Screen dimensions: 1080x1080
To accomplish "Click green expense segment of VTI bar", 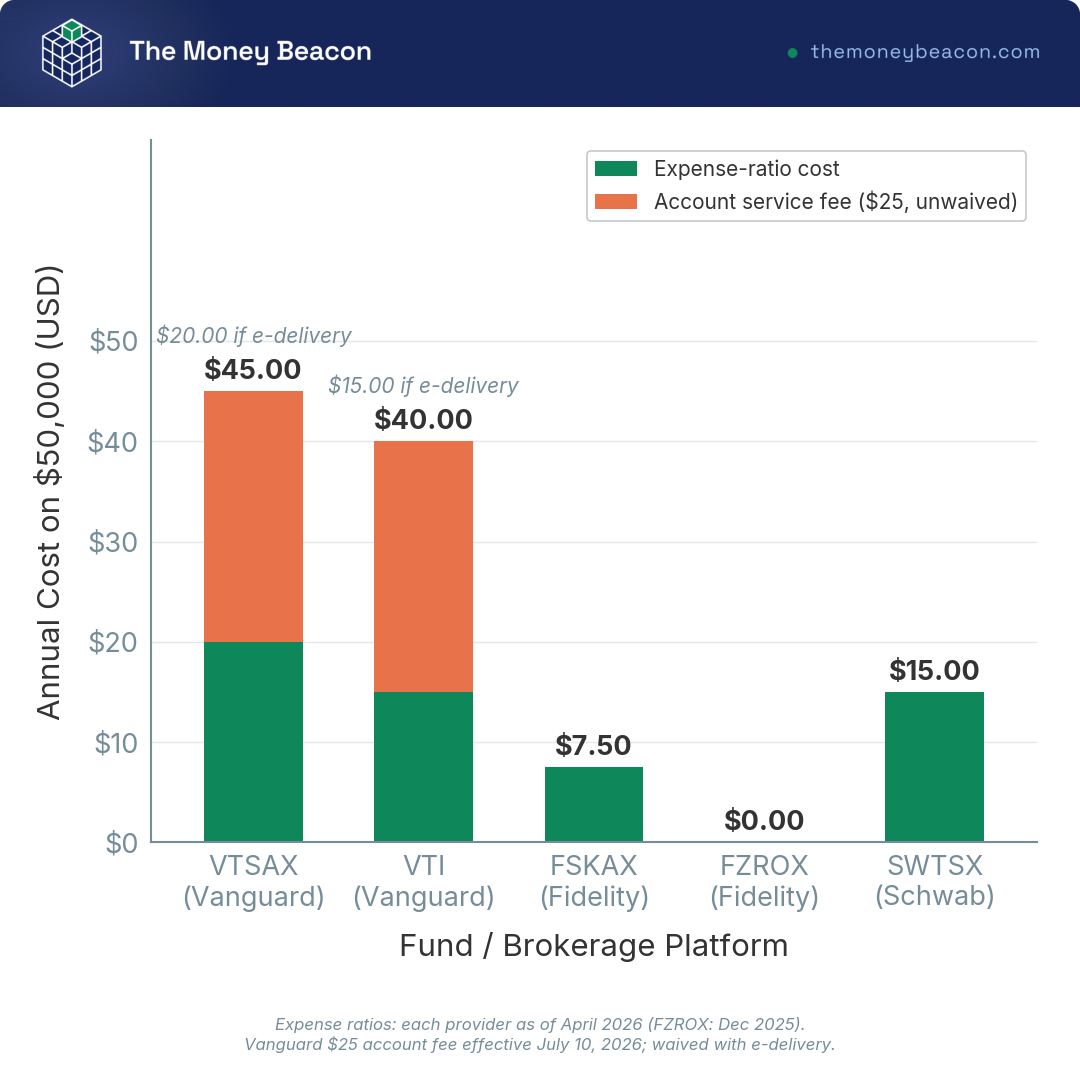I will tap(424, 767).
